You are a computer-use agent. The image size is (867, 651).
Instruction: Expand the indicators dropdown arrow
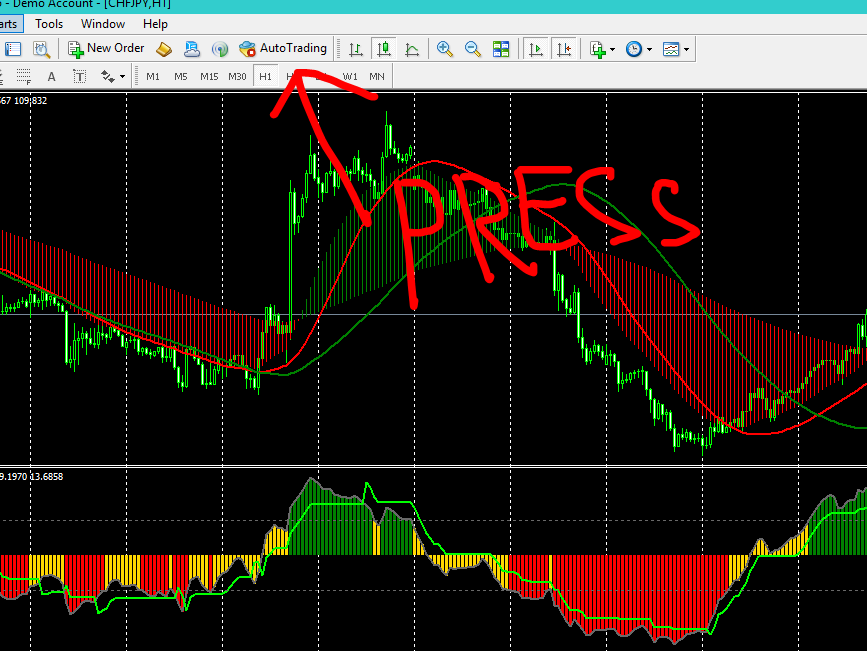click(612, 49)
